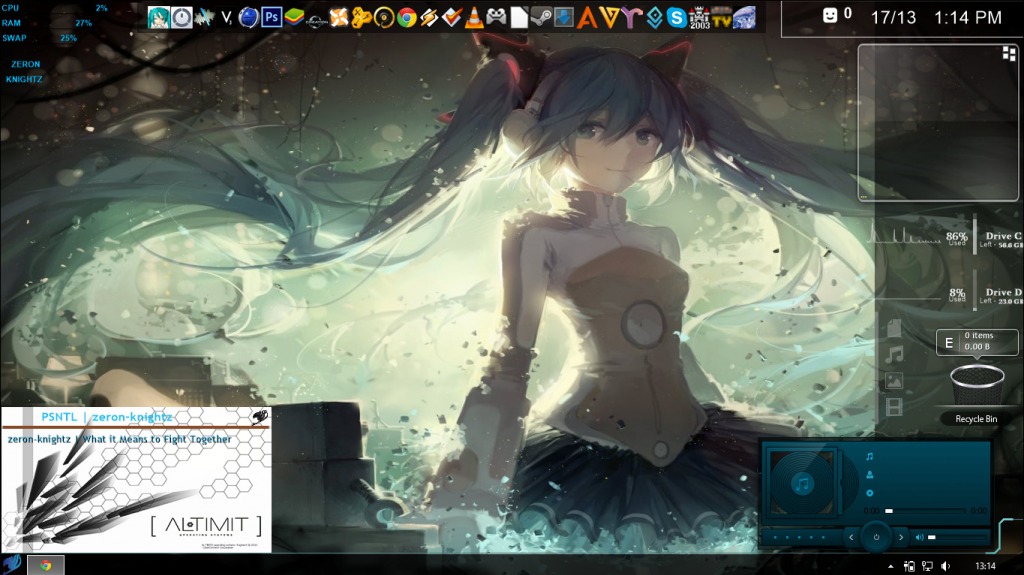The width and height of the screenshot is (1024, 575).
Task: Open the Videos filmstrip shortcut icon
Action: pos(894,407)
